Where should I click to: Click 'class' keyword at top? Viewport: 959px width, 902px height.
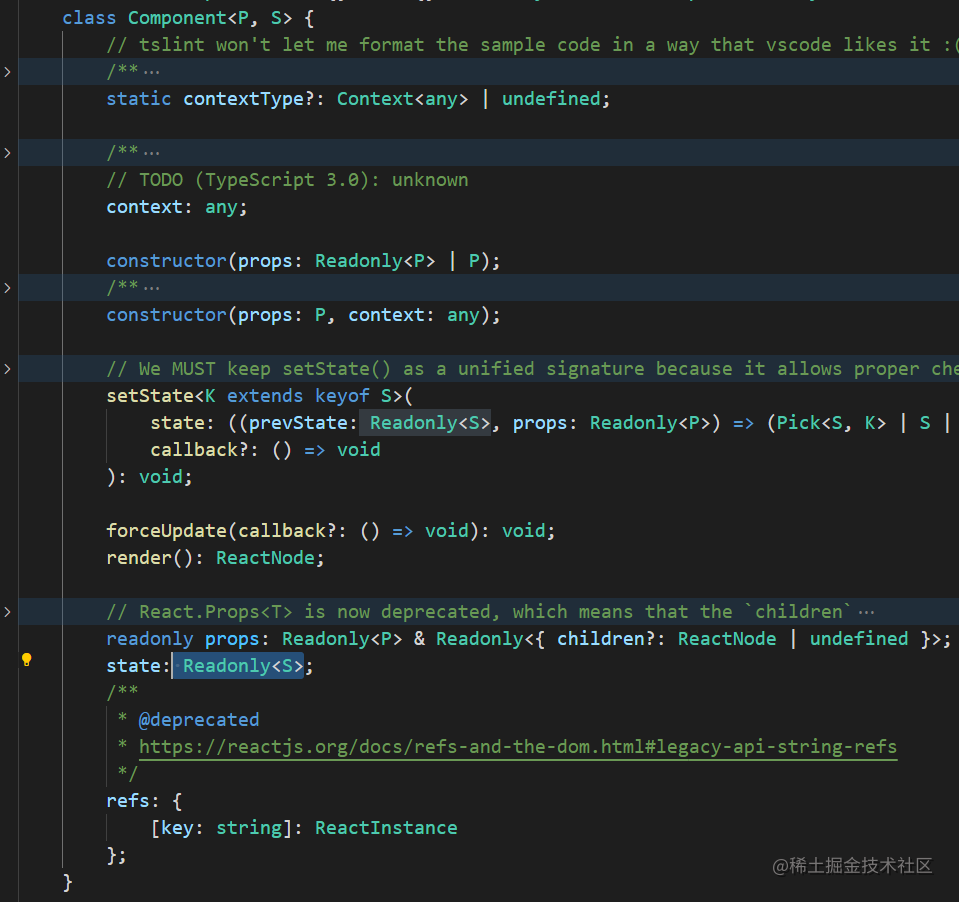pos(89,18)
